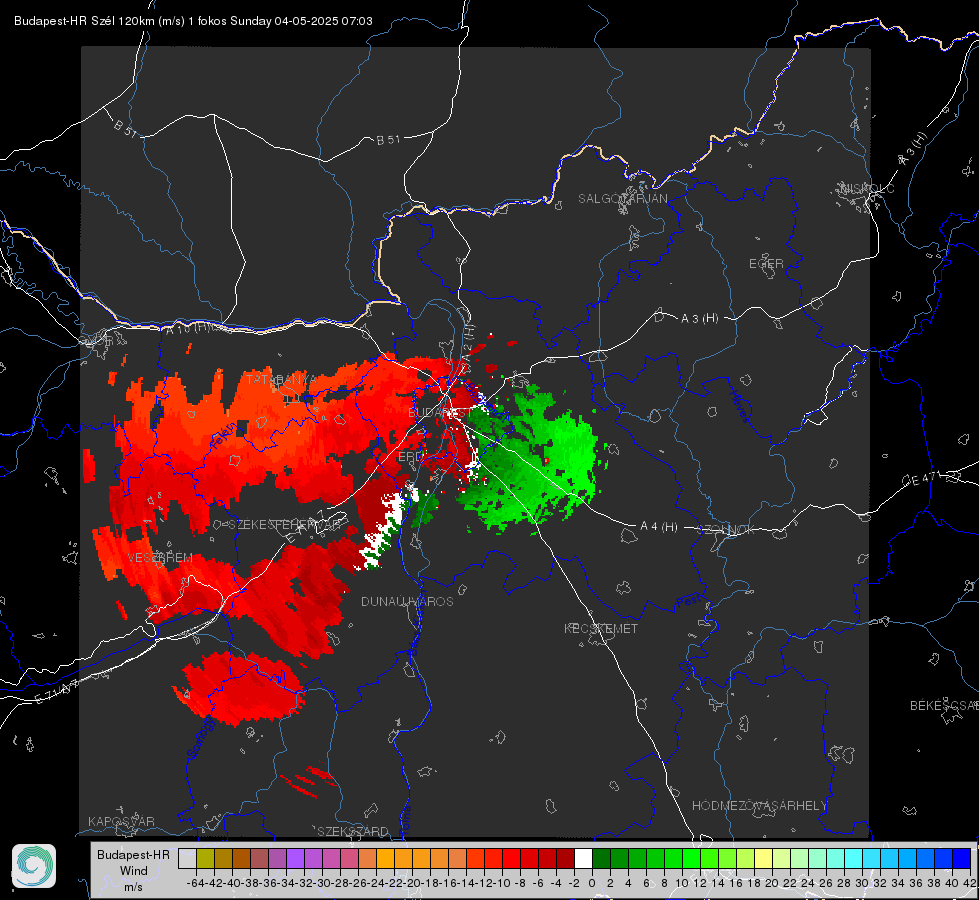
Task: Click the radar title text with date 04-05-2025
Action: (194, 21)
